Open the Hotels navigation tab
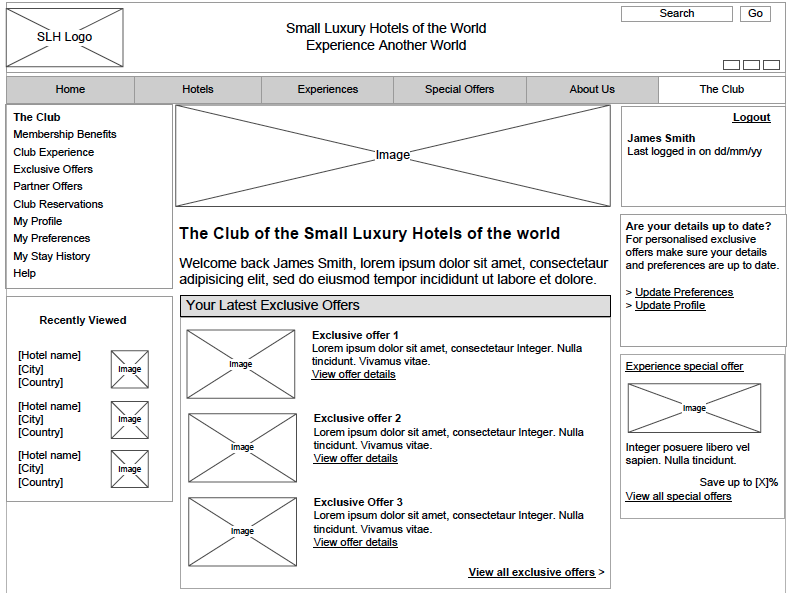This screenshot has height=593, width=793. [x=198, y=89]
